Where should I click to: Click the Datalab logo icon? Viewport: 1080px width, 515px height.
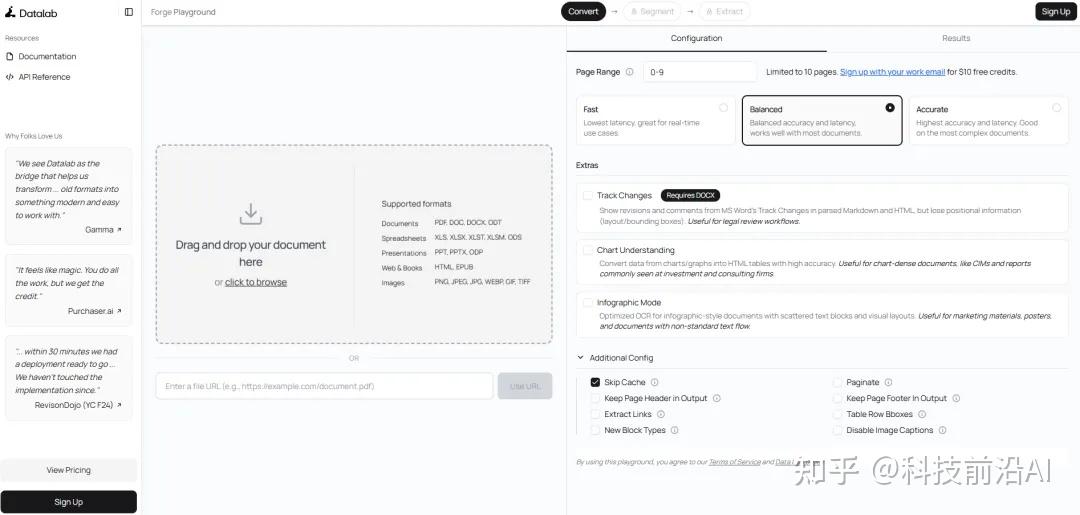10,12
